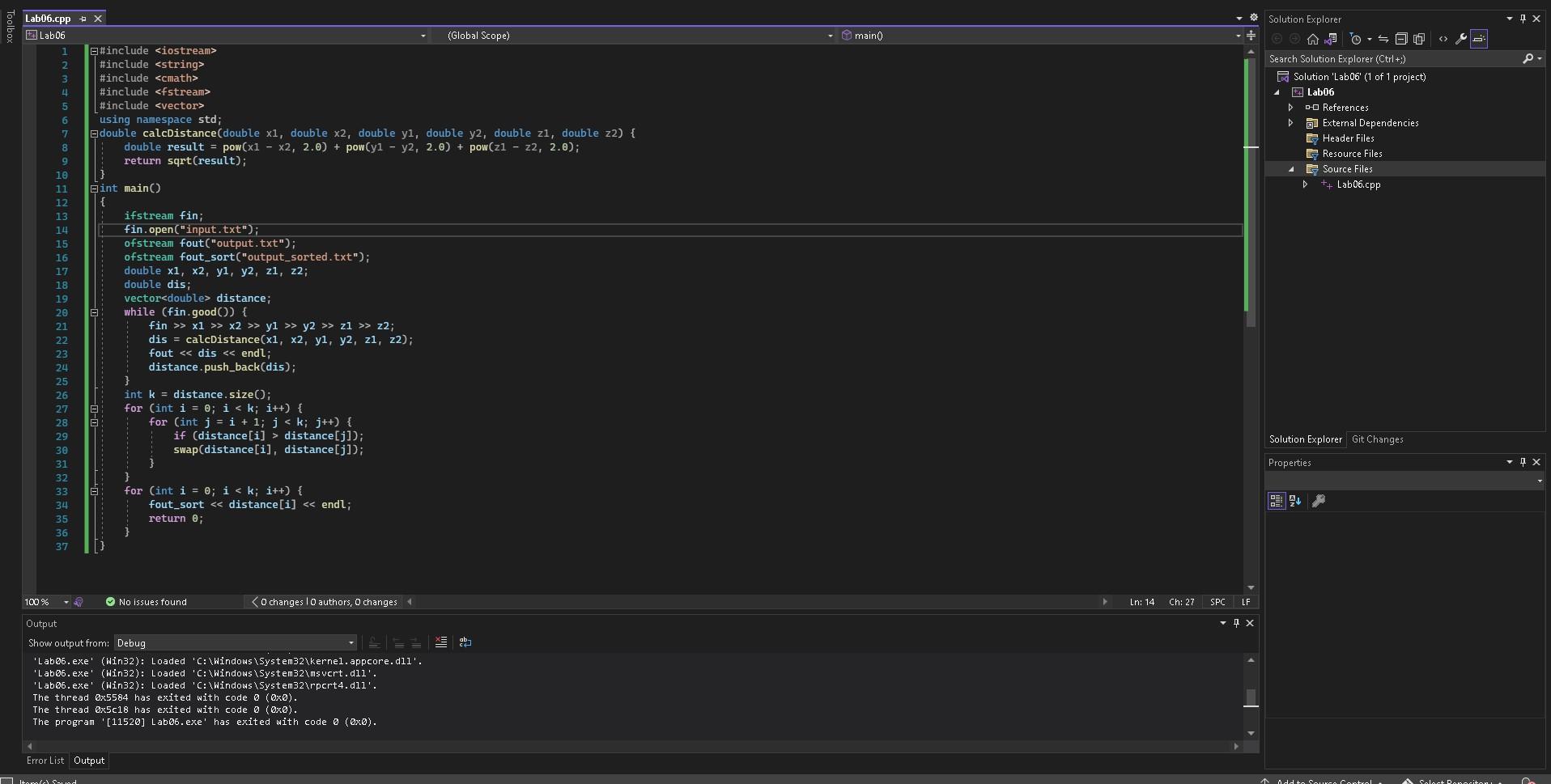
Task: Click No issues found status indicator
Action: [x=146, y=602]
